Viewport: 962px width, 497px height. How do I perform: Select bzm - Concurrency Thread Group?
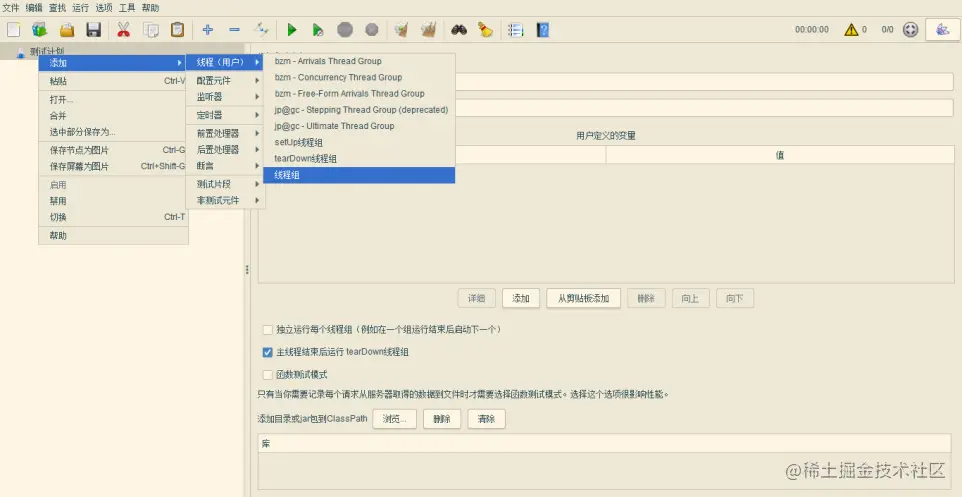pos(360,77)
